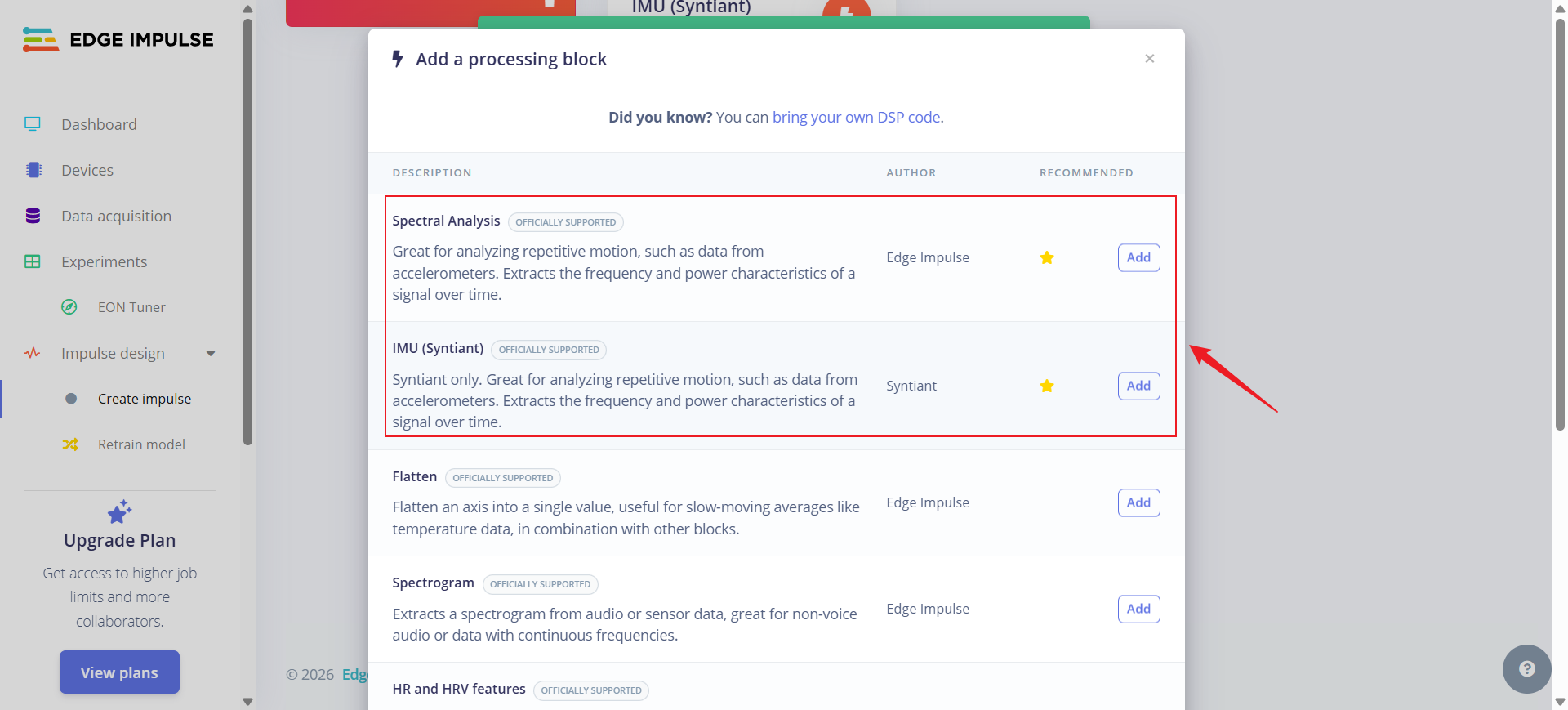Click the IMU (Syntiant) block title in the dialog
The height and width of the screenshot is (710, 1568).
point(438,348)
